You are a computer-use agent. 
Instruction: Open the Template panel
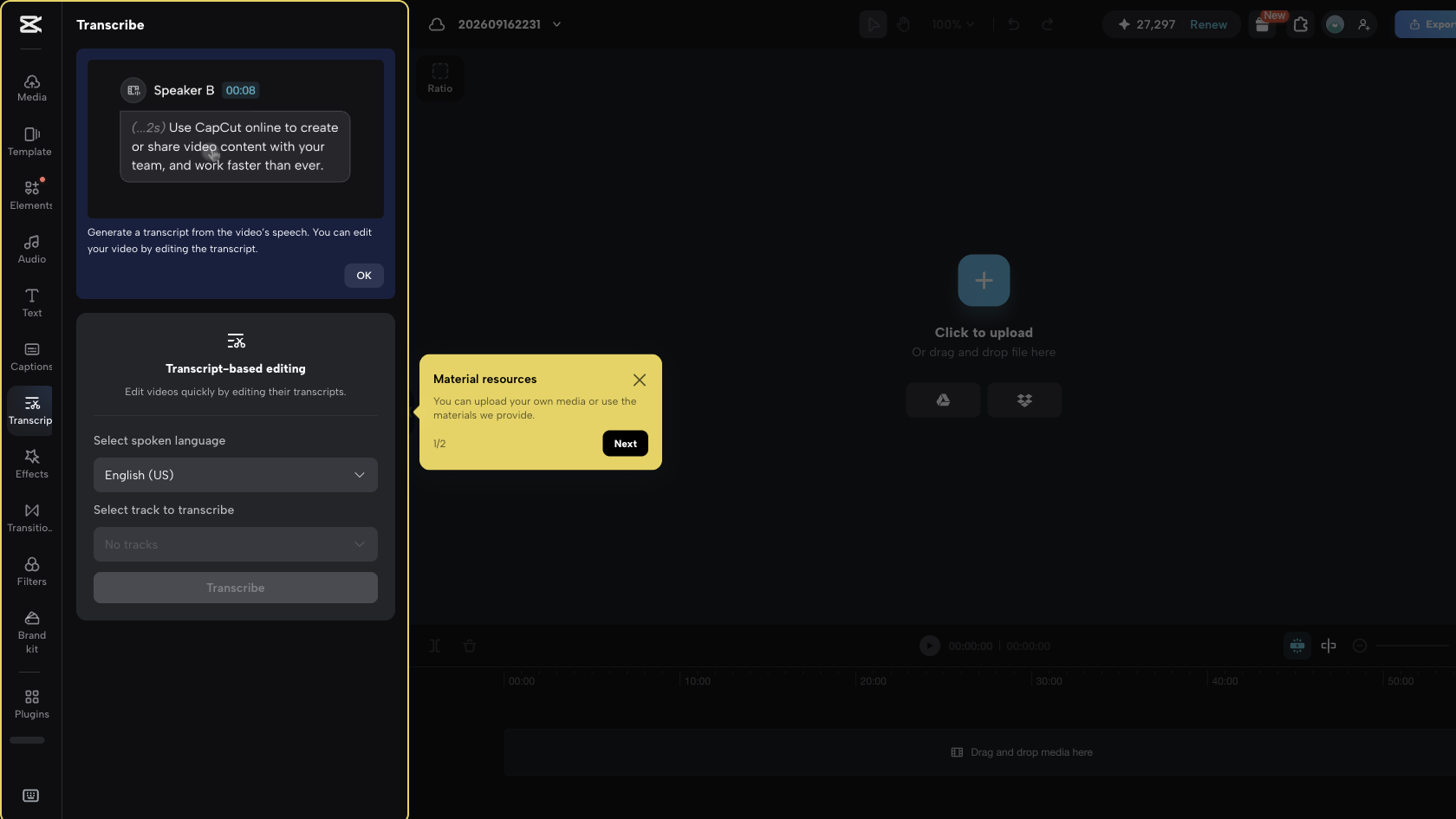[31, 141]
